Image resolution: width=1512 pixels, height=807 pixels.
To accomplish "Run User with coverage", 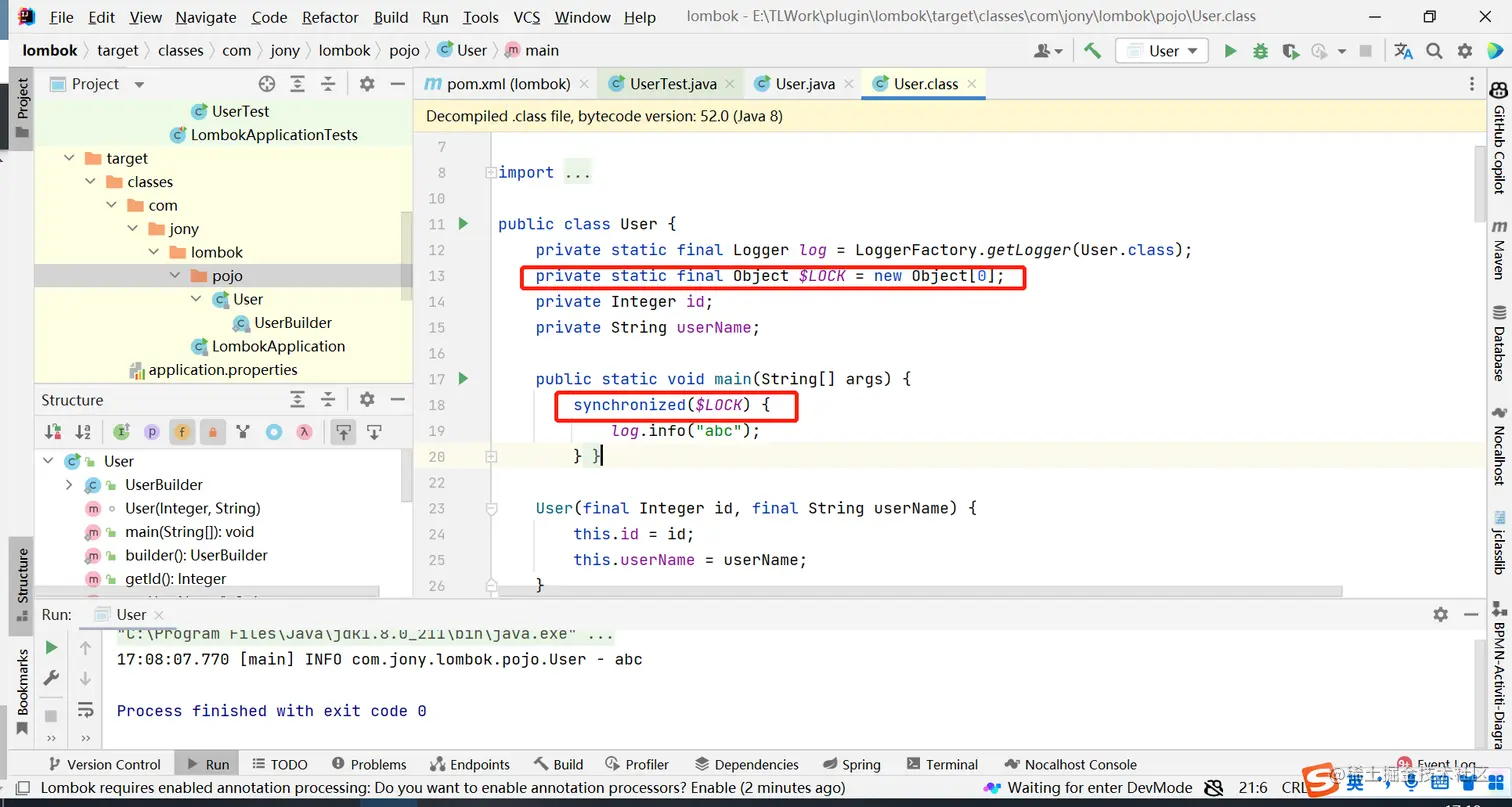I will click(1290, 51).
